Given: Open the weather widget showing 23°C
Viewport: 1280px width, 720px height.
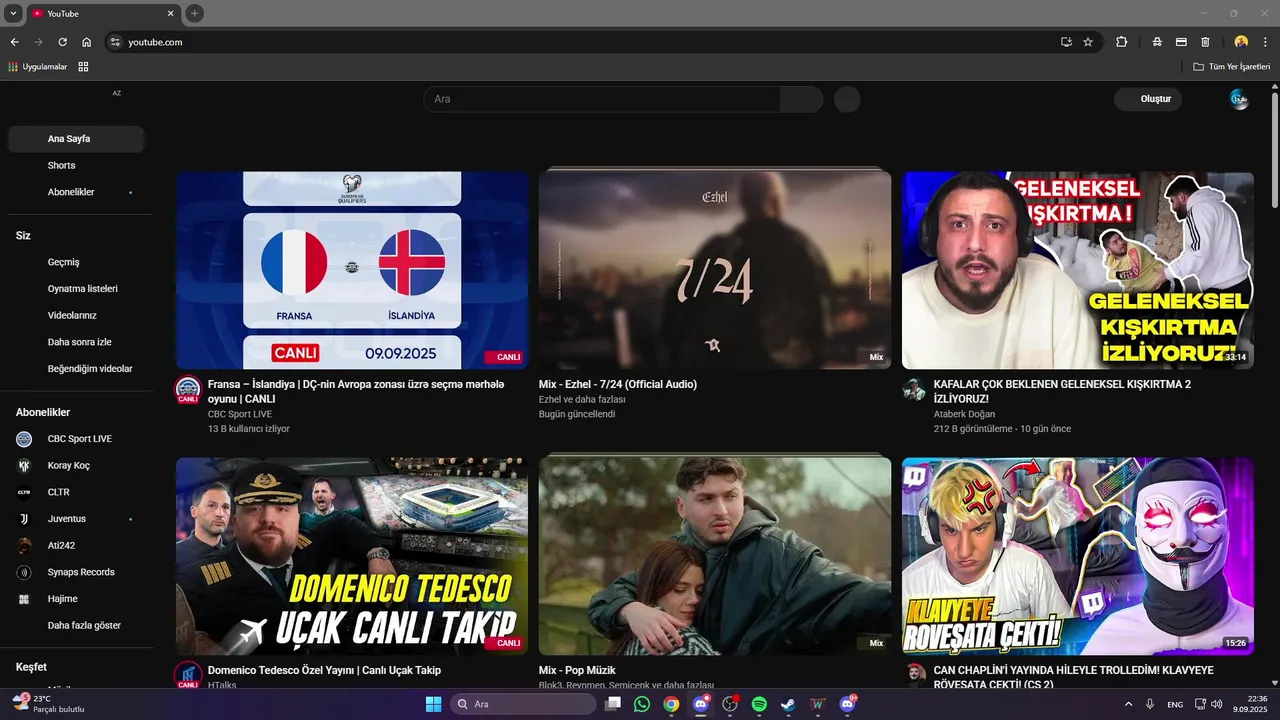Looking at the screenshot, I should [48, 704].
